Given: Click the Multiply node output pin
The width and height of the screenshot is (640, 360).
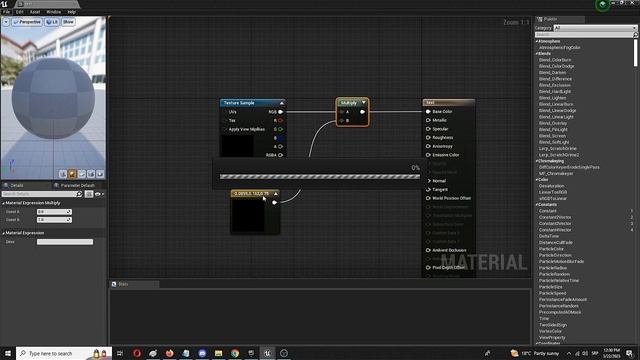Looking at the screenshot, I should pyautogui.click(x=362, y=112).
